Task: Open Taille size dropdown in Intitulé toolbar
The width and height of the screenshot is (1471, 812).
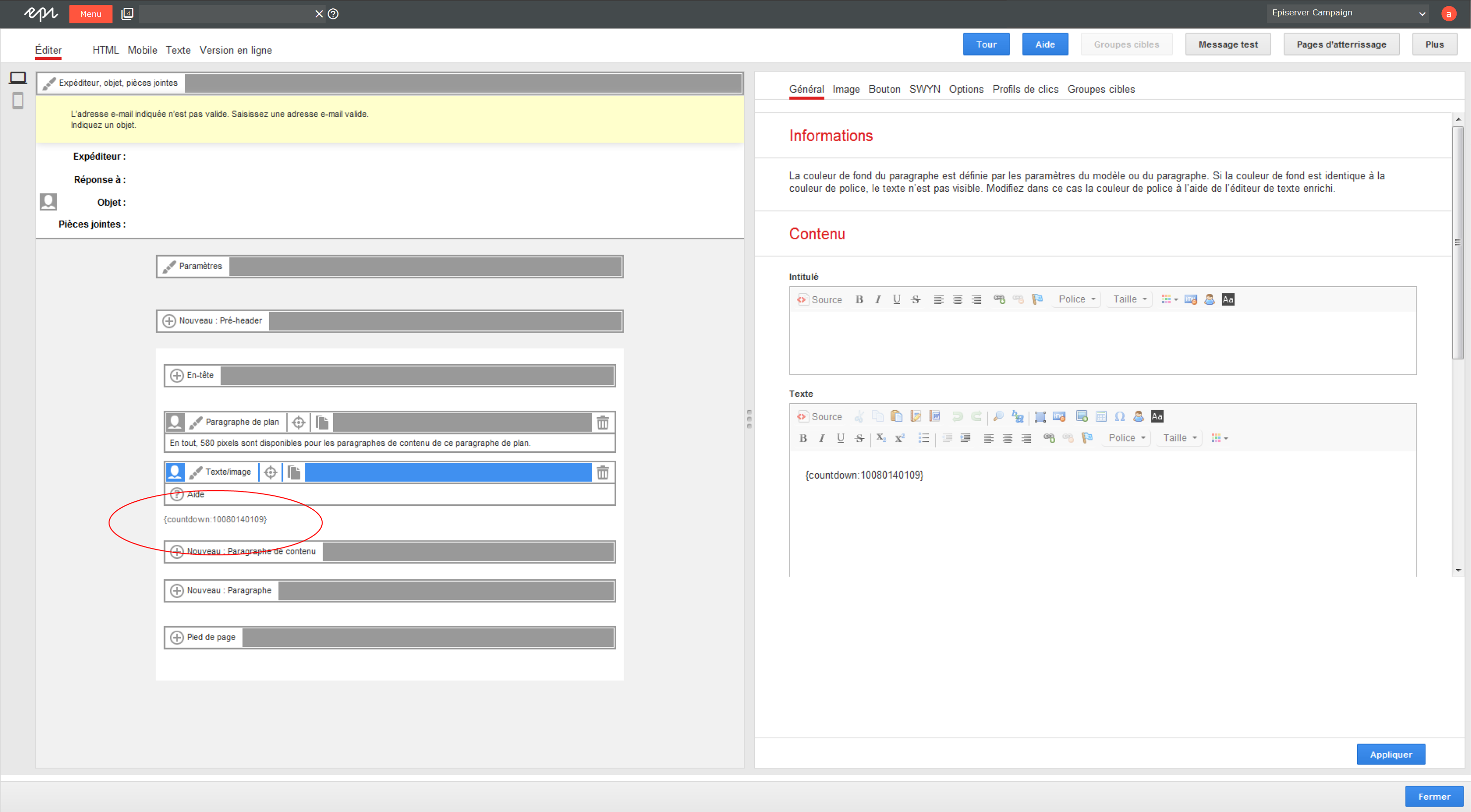Action: (x=1130, y=300)
